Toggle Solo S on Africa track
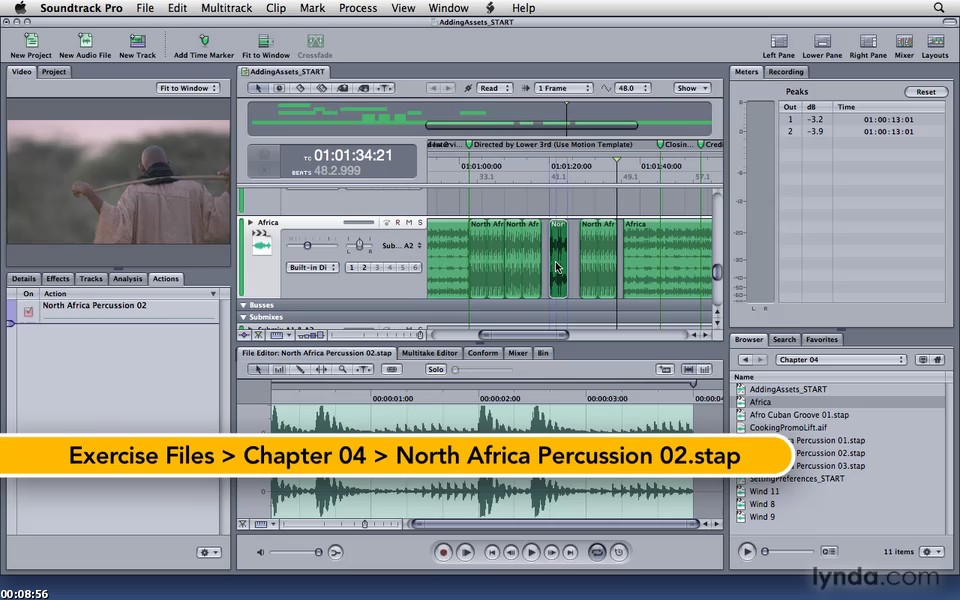Image resolution: width=960 pixels, height=600 pixels. (420, 222)
